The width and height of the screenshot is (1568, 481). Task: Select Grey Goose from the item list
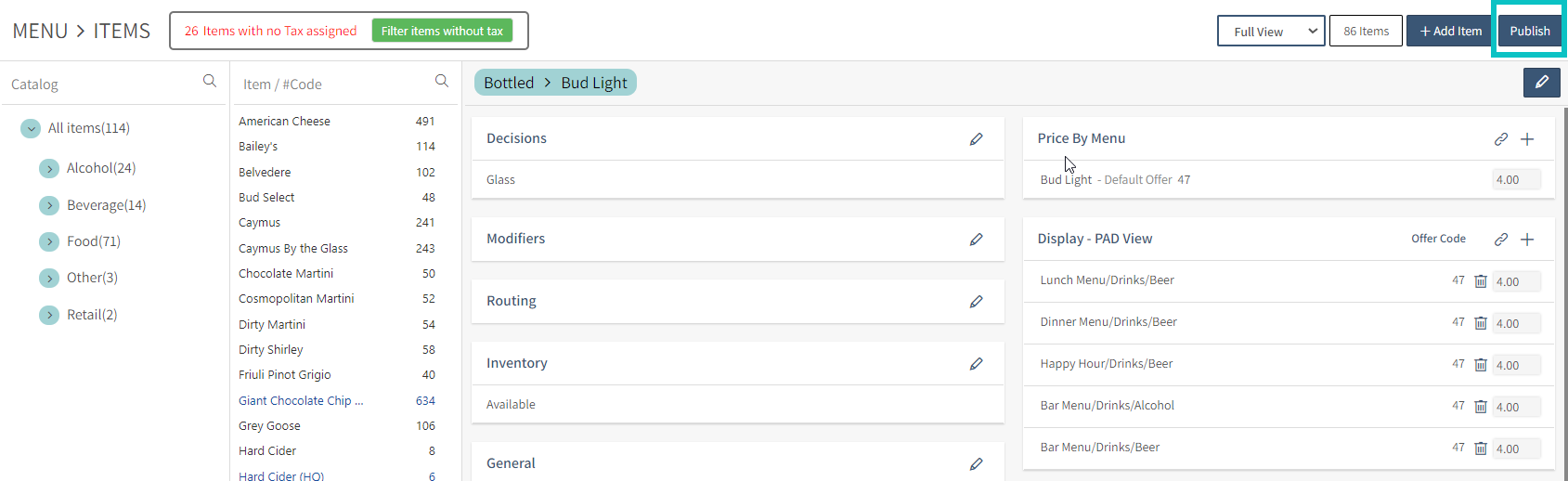point(269,426)
